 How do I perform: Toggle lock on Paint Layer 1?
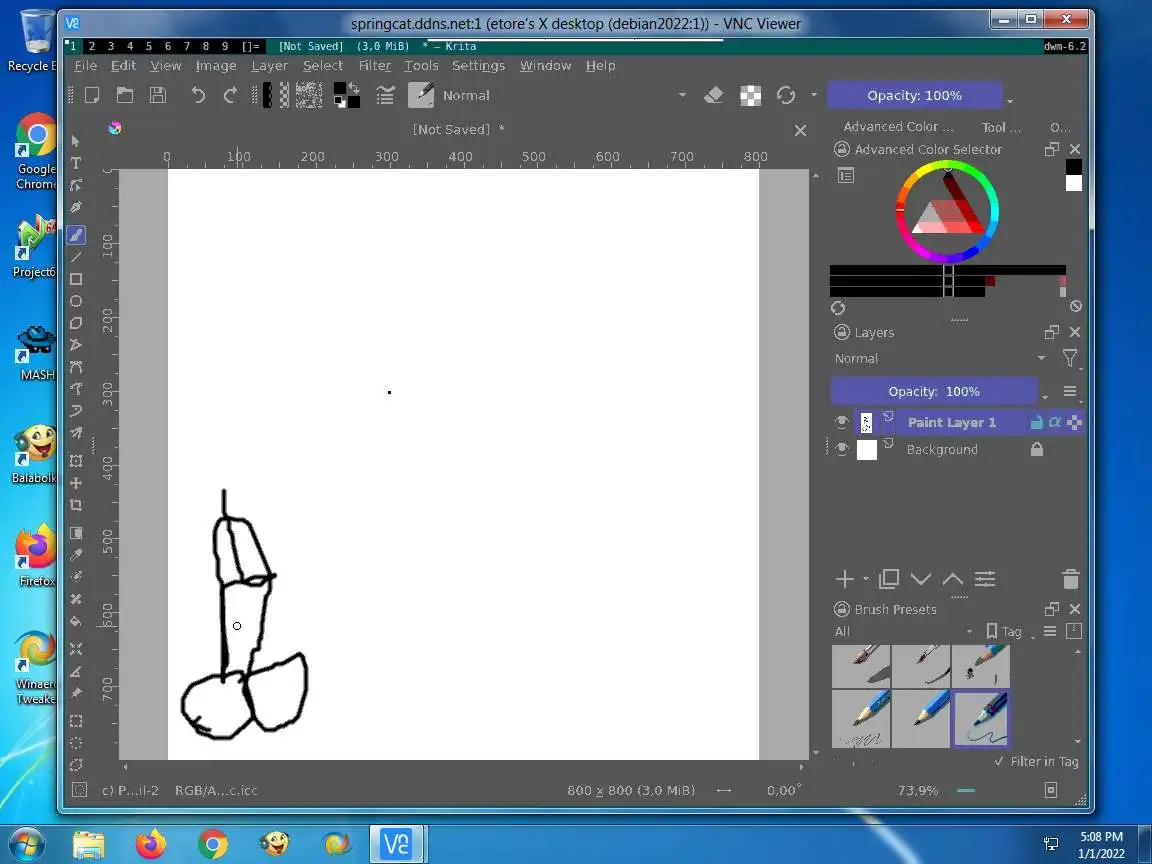[x=1037, y=422]
